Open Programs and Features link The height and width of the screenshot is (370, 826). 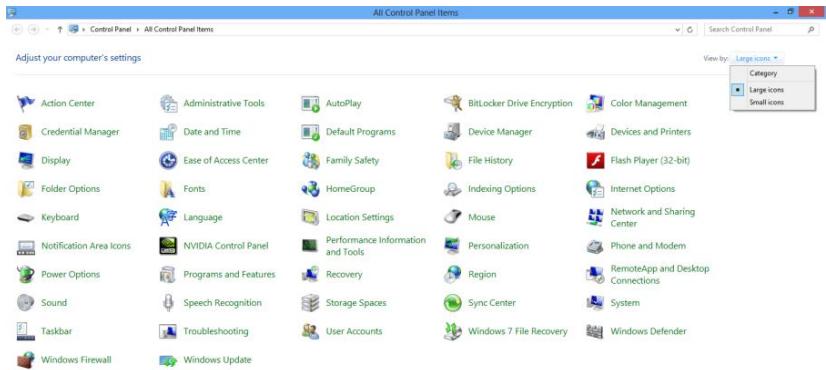[x=229, y=274]
